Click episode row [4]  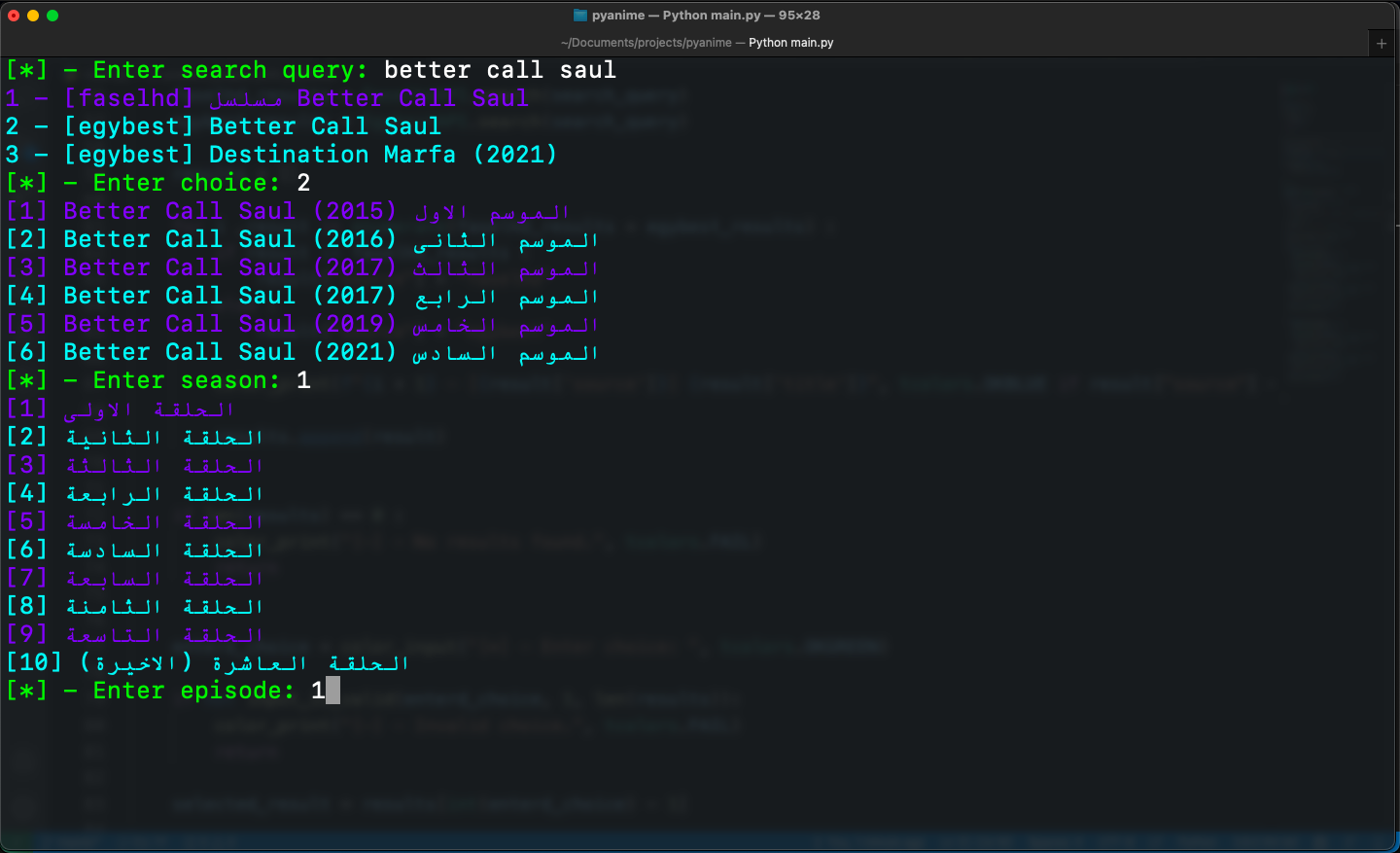(135, 493)
